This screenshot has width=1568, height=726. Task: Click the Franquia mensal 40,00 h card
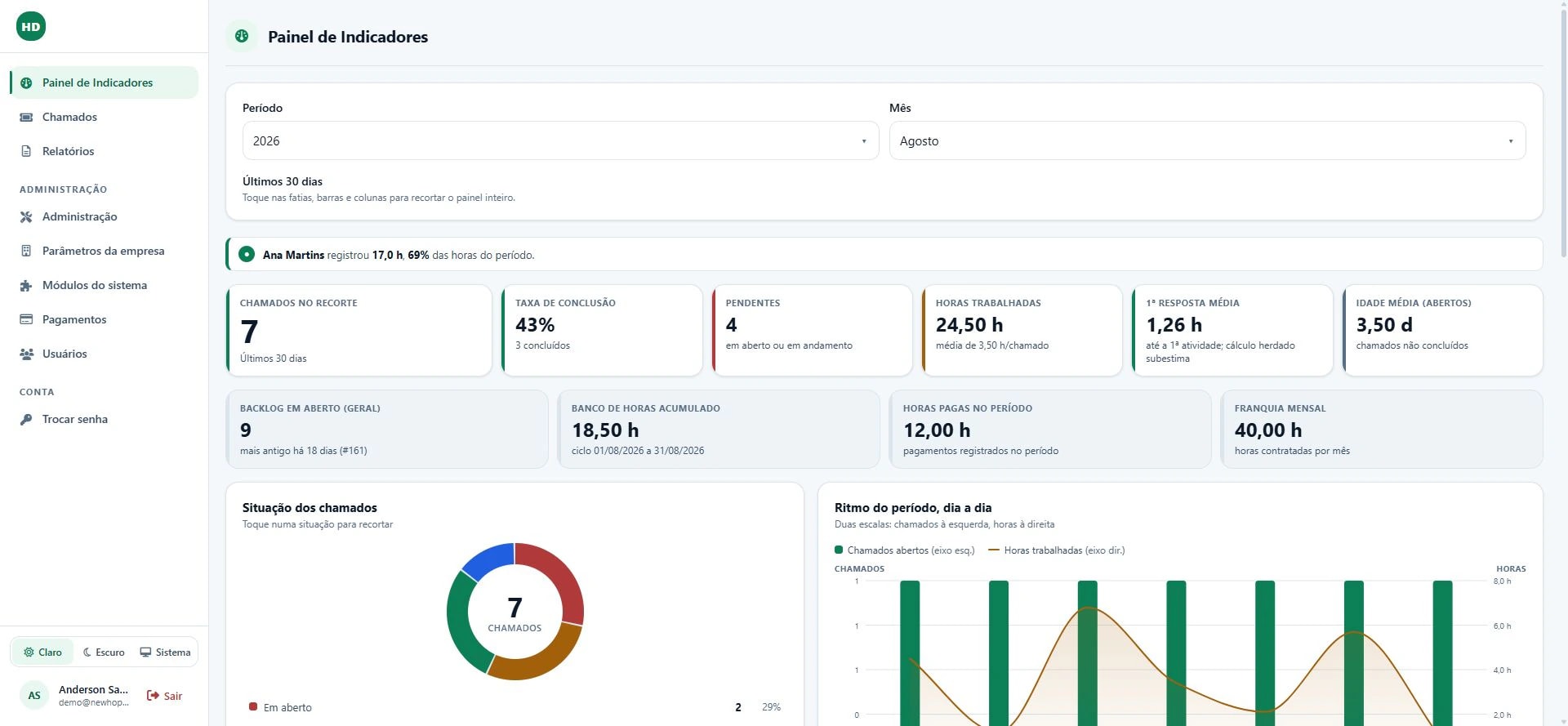coord(1382,429)
